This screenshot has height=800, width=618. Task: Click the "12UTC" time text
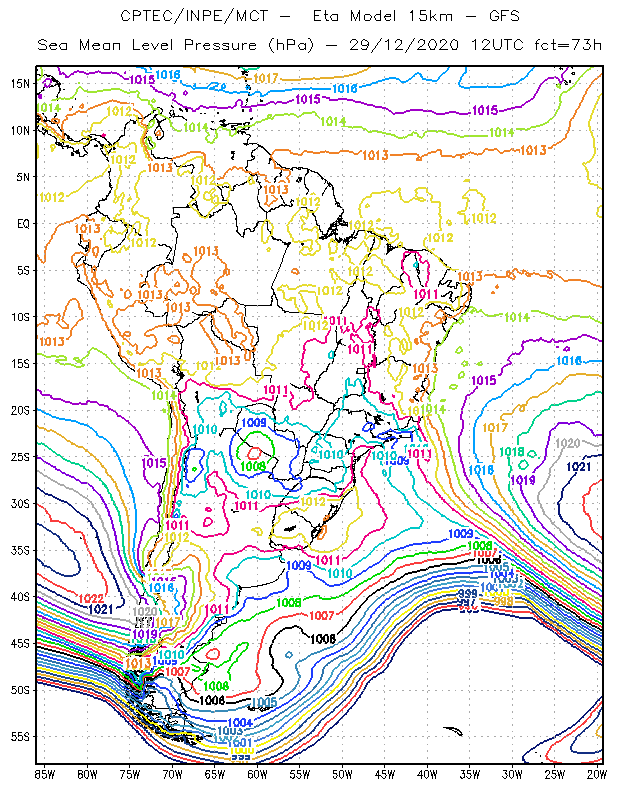click(498, 45)
